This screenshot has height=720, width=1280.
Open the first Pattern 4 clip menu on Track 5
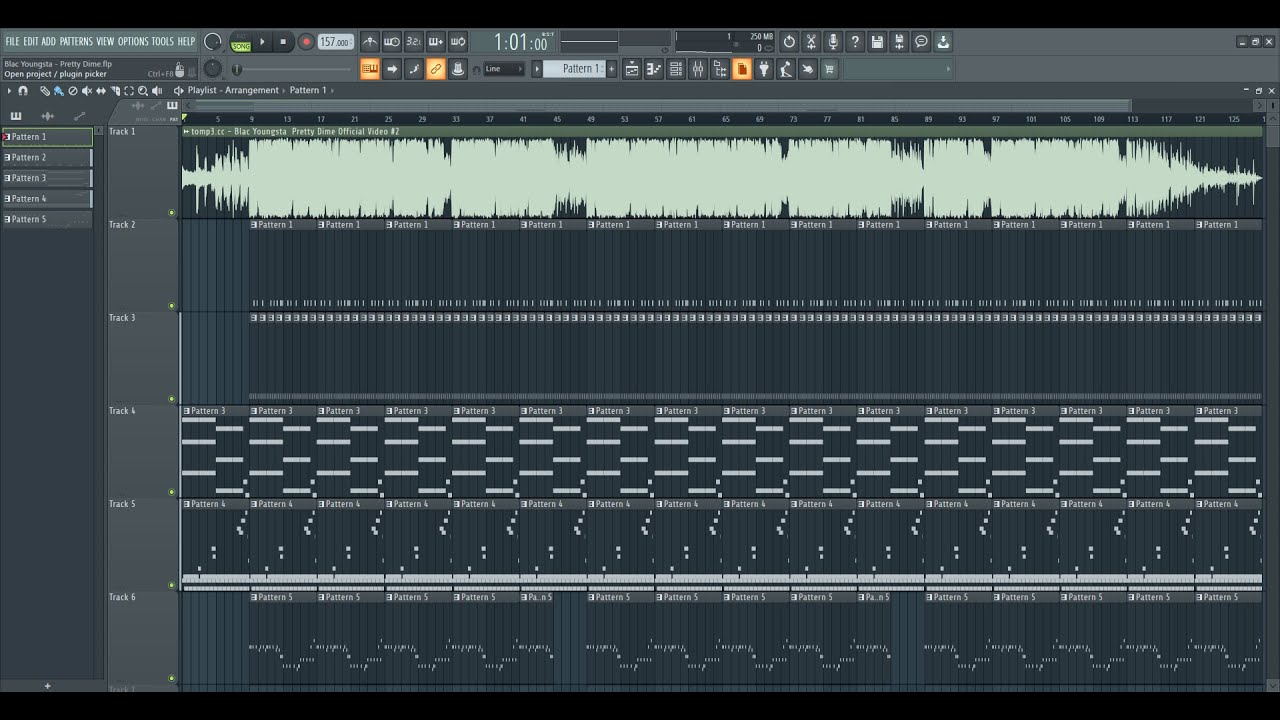pos(186,504)
